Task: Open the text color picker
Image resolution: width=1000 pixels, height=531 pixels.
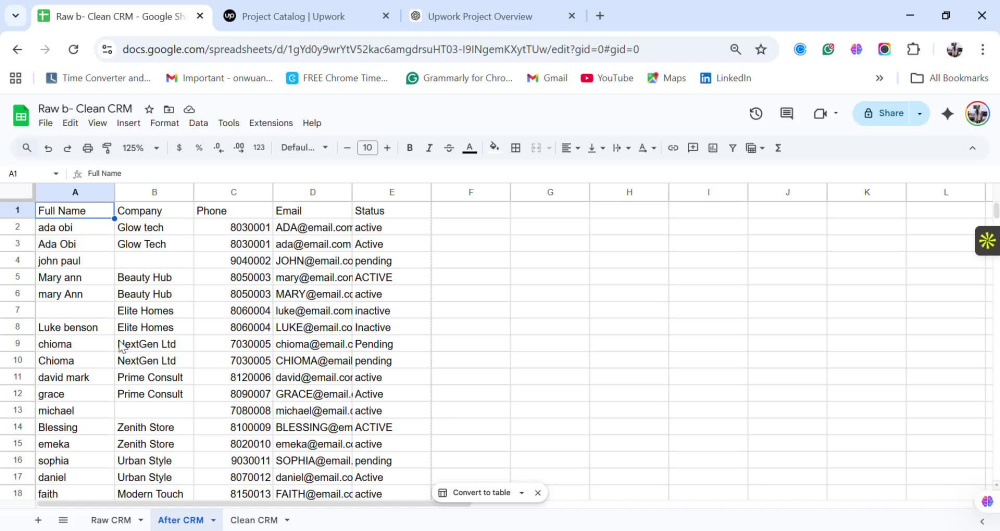Action: click(x=469, y=148)
